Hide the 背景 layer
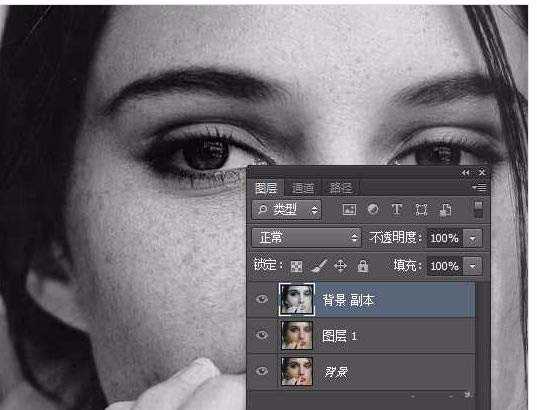Viewport: 537px width, 410px height. (x=262, y=371)
